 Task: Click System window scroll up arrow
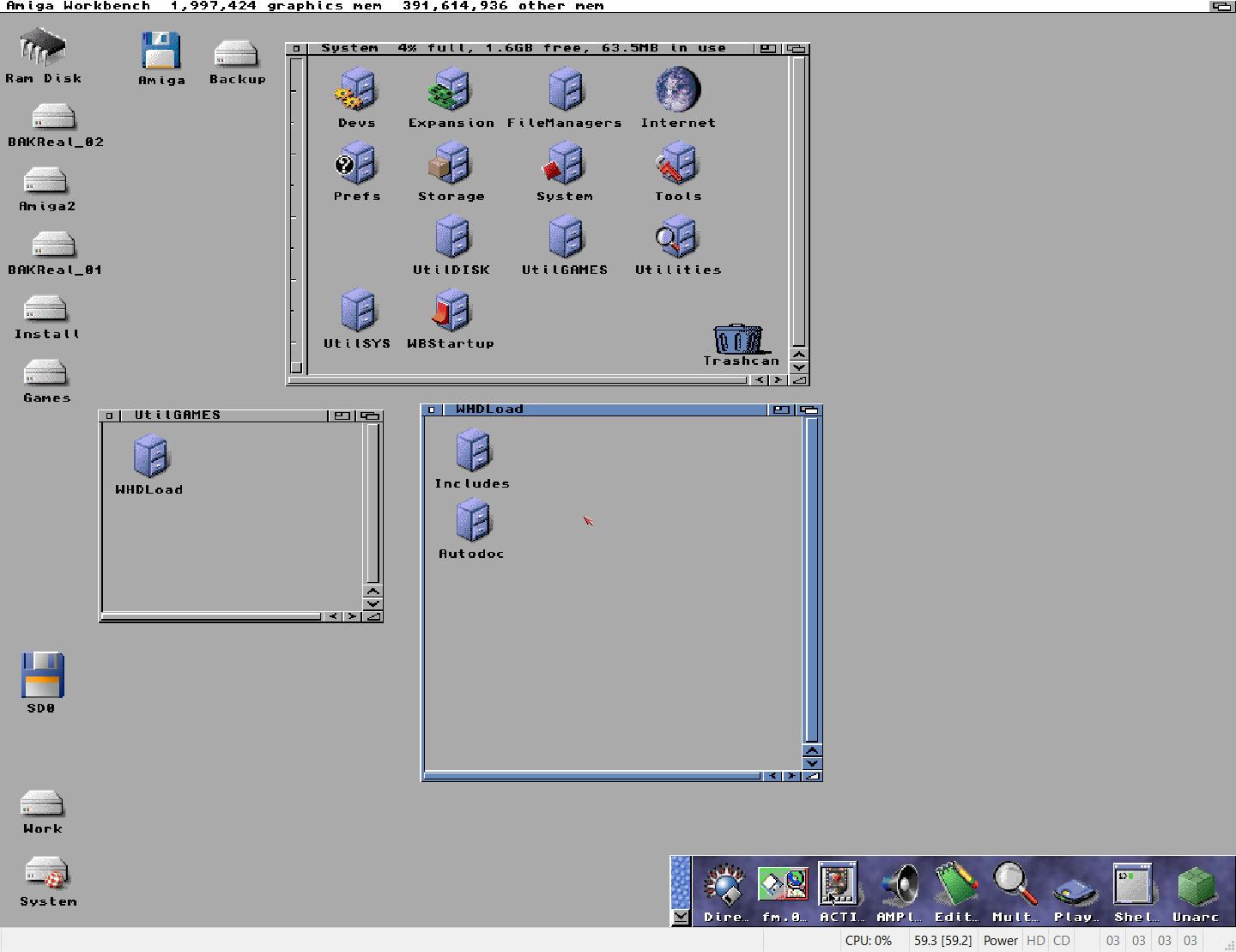tap(799, 355)
